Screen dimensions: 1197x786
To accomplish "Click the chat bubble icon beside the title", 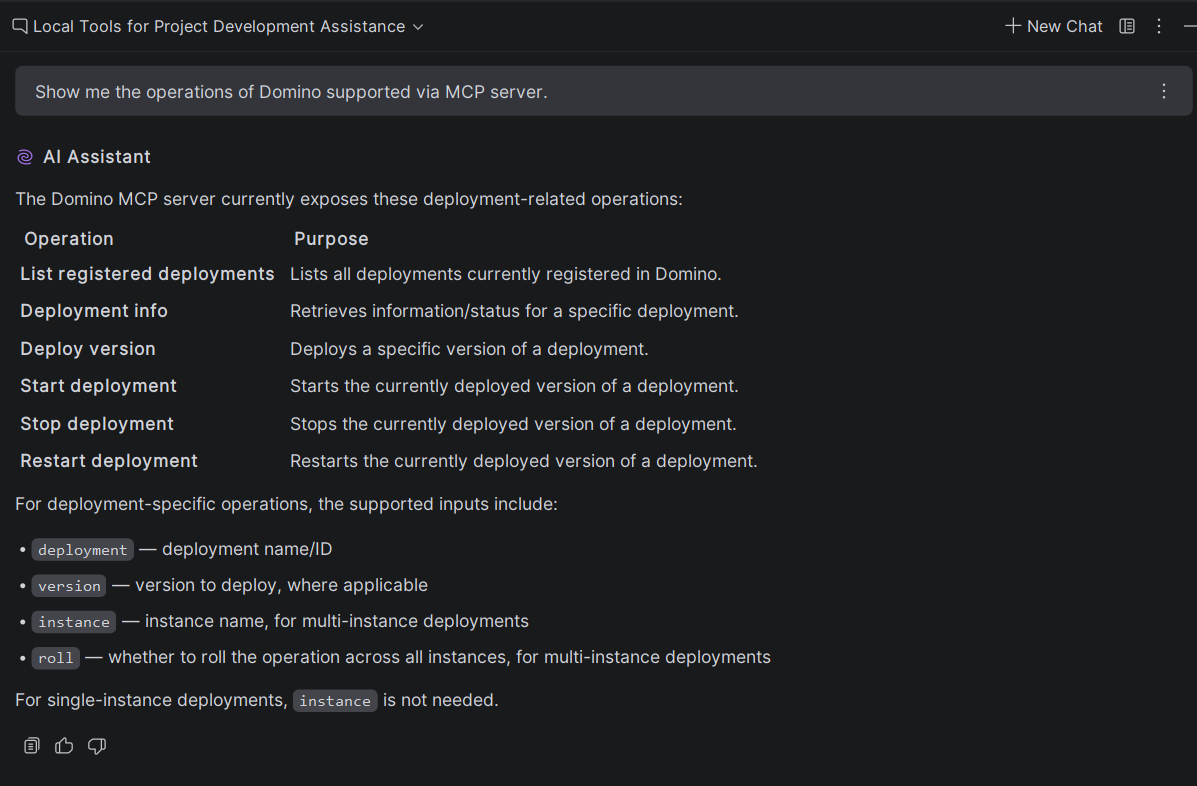I will click(20, 27).
